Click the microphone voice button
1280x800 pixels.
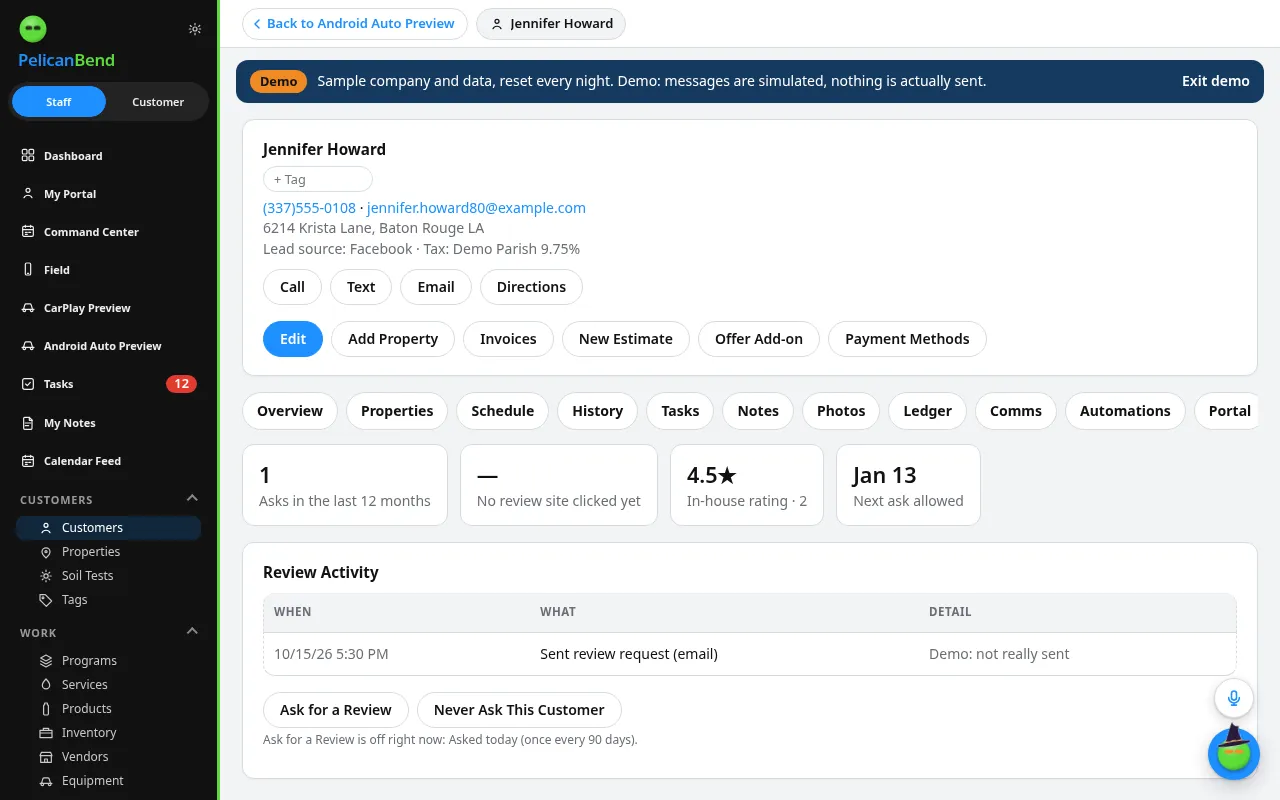coord(1234,698)
